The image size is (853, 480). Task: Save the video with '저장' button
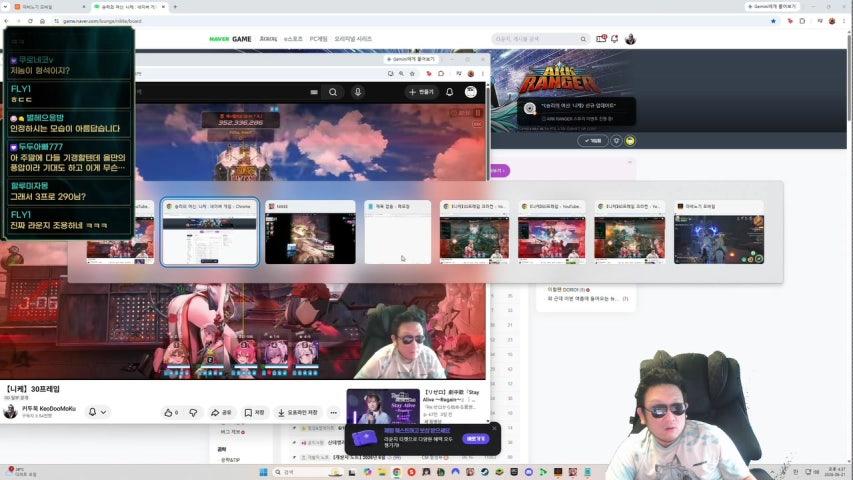254,413
